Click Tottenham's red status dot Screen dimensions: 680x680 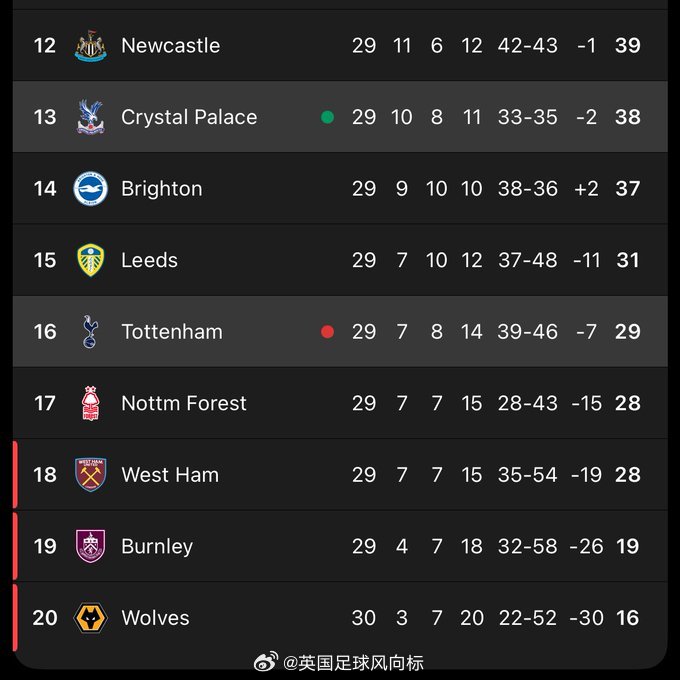(x=327, y=332)
